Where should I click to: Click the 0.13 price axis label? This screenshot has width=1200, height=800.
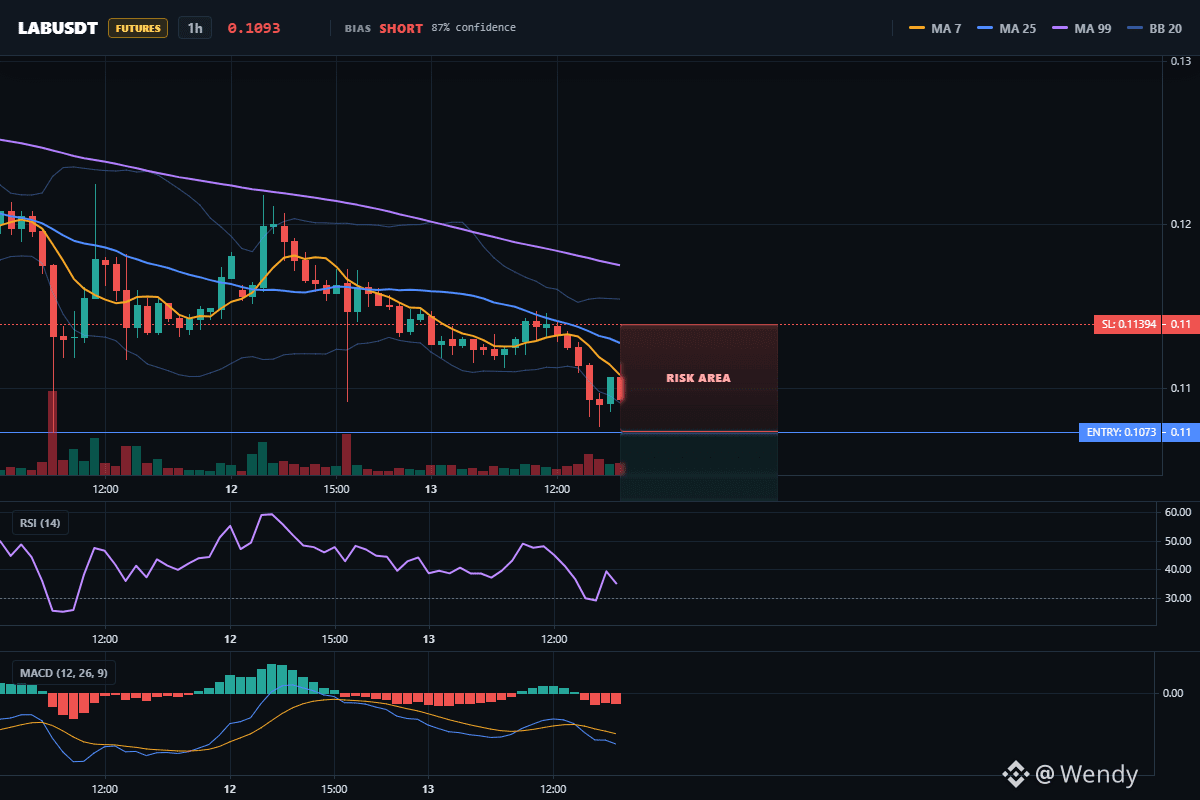coord(1180,61)
